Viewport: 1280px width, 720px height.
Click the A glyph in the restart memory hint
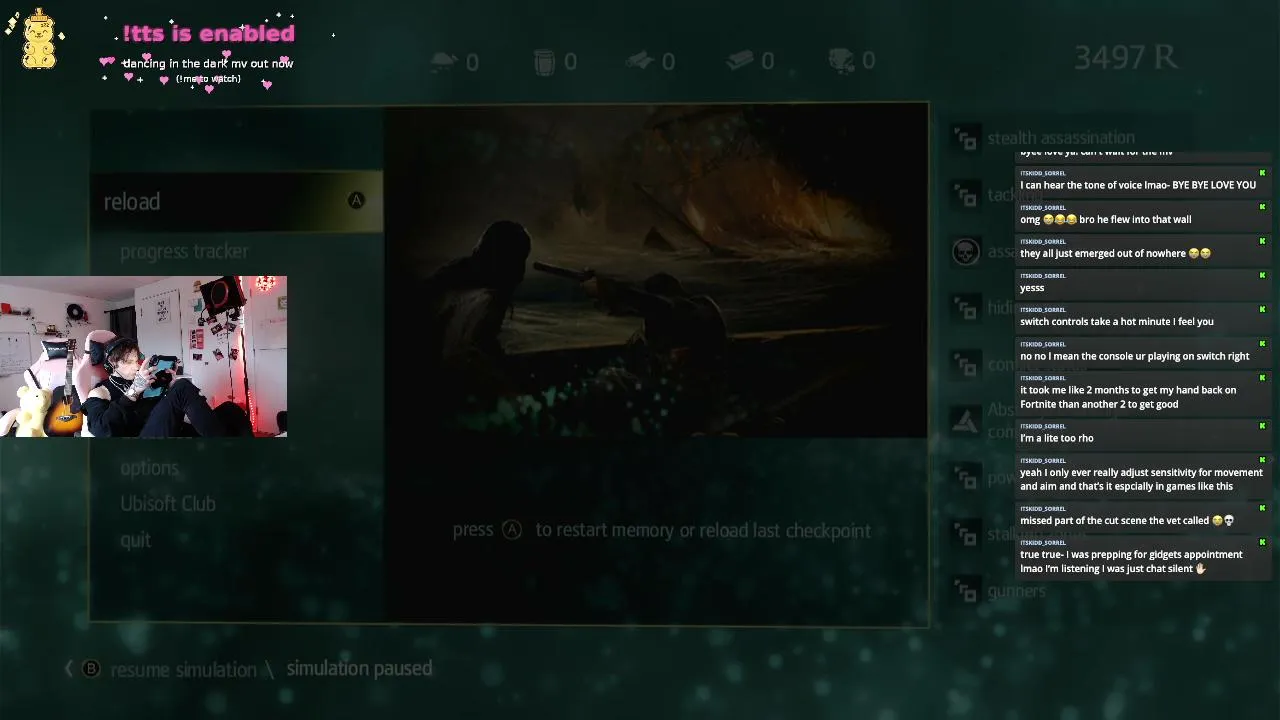pyautogui.click(x=512, y=530)
